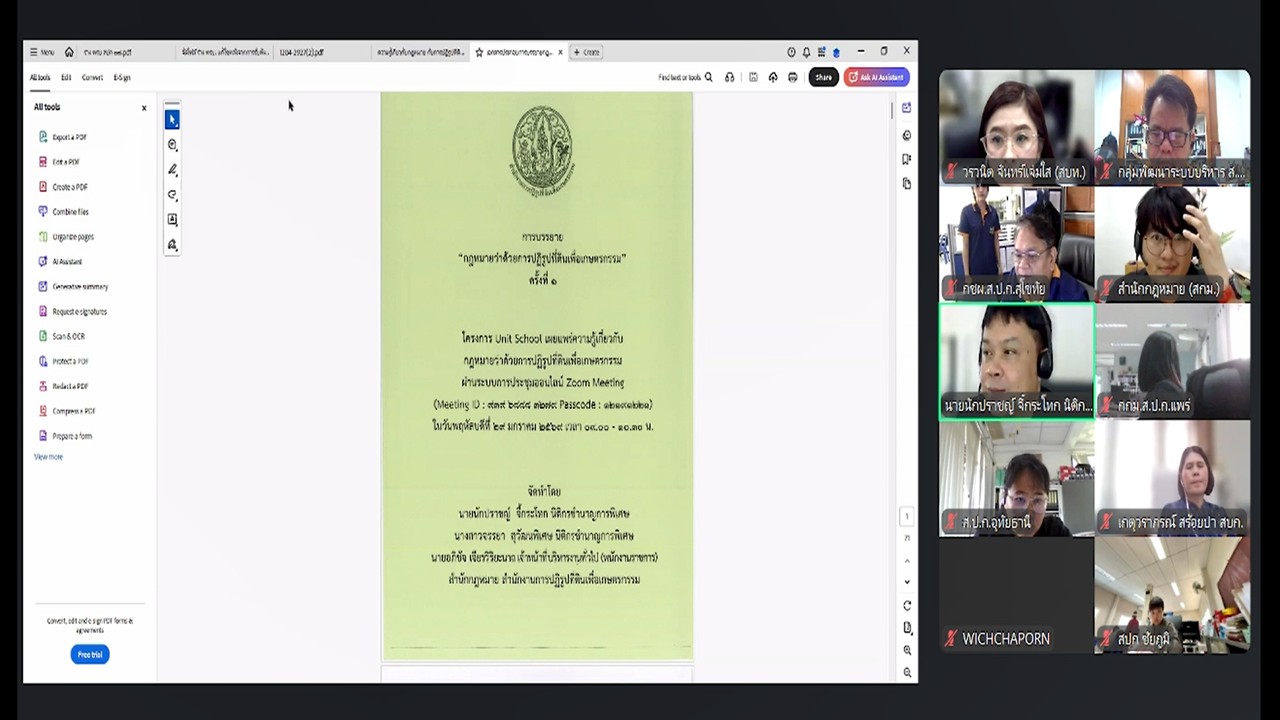Screen dimensions: 1280x720
Task: Click the page number input field
Action: (906, 516)
